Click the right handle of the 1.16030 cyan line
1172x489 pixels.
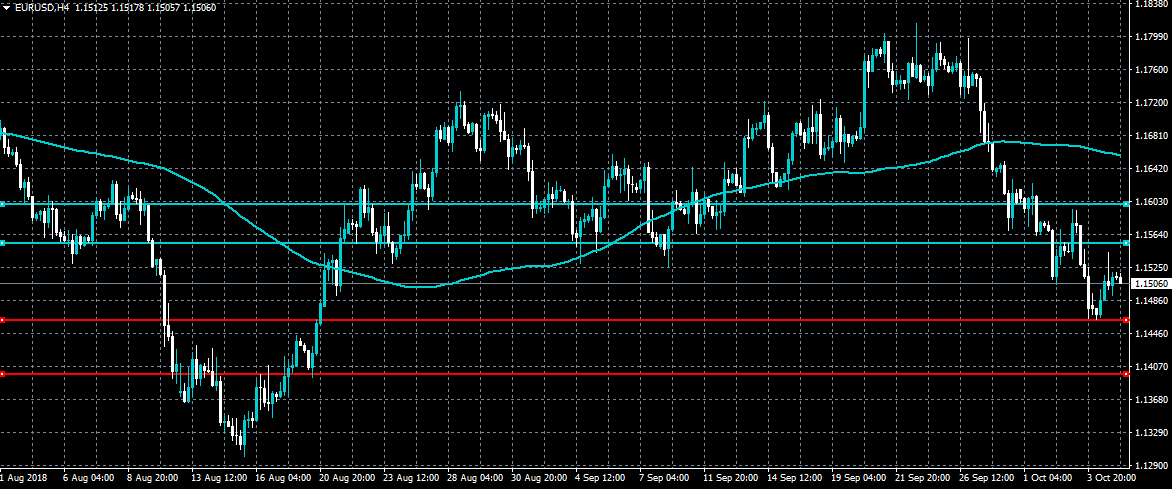tap(1126, 203)
